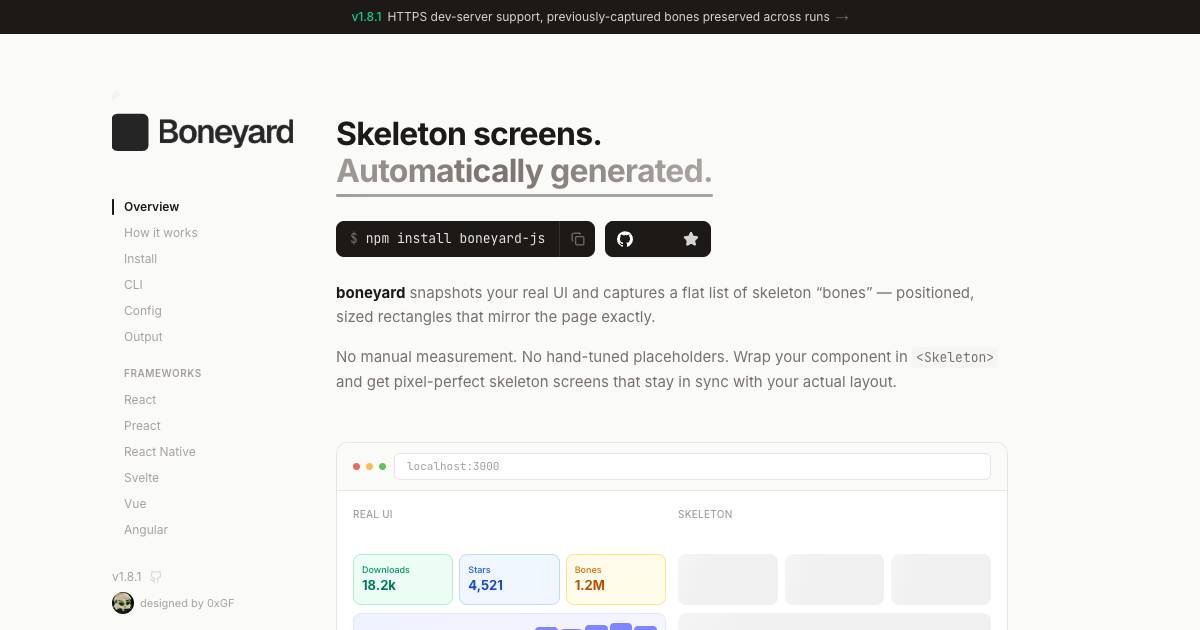Open the Install page
Image resolution: width=1200 pixels, height=630 pixels.
pyautogui.click(x=141, y=259)
